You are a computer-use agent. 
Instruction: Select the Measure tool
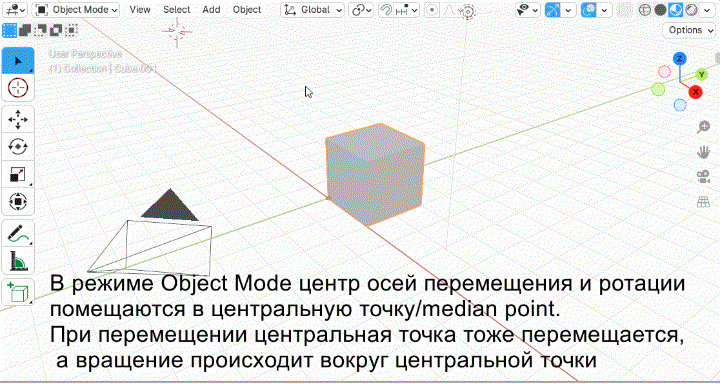[18, 261]
